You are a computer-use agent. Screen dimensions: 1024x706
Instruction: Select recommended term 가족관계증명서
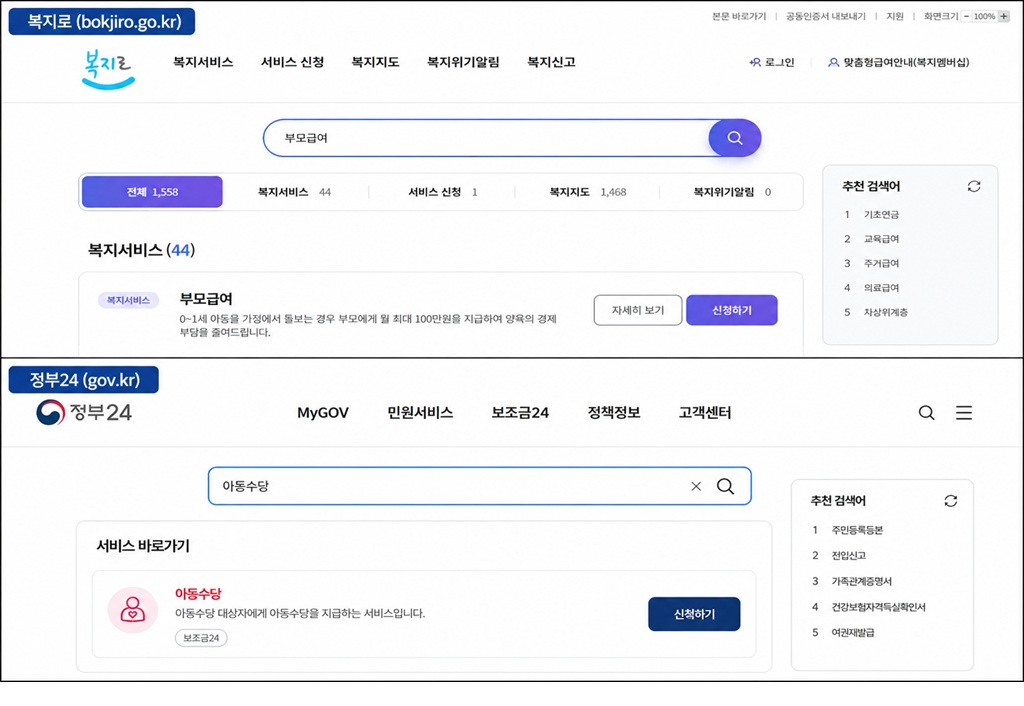coord(861,581)
